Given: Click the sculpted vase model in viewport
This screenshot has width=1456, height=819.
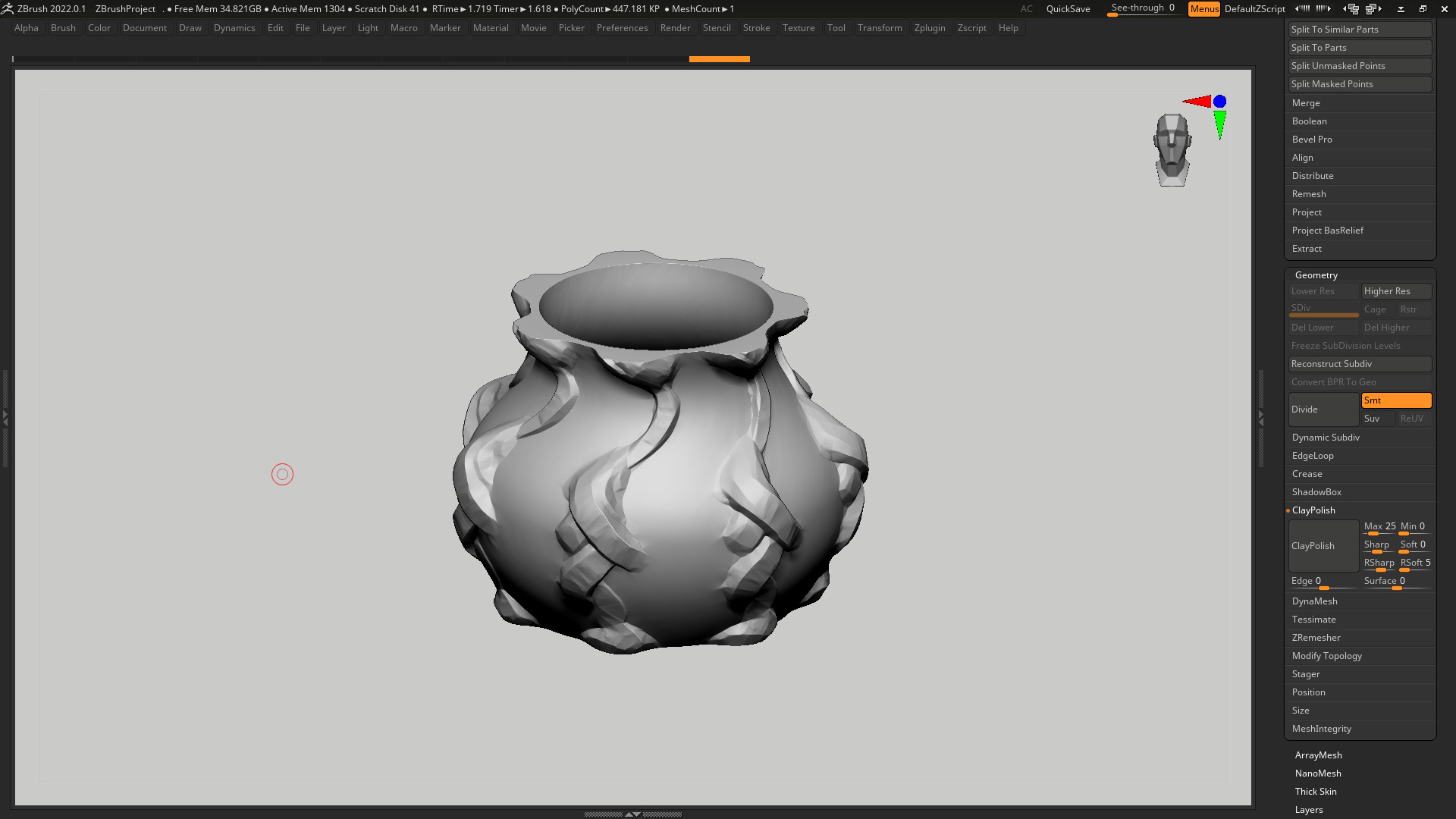Looking at the screenshot, I should point(660,451).
